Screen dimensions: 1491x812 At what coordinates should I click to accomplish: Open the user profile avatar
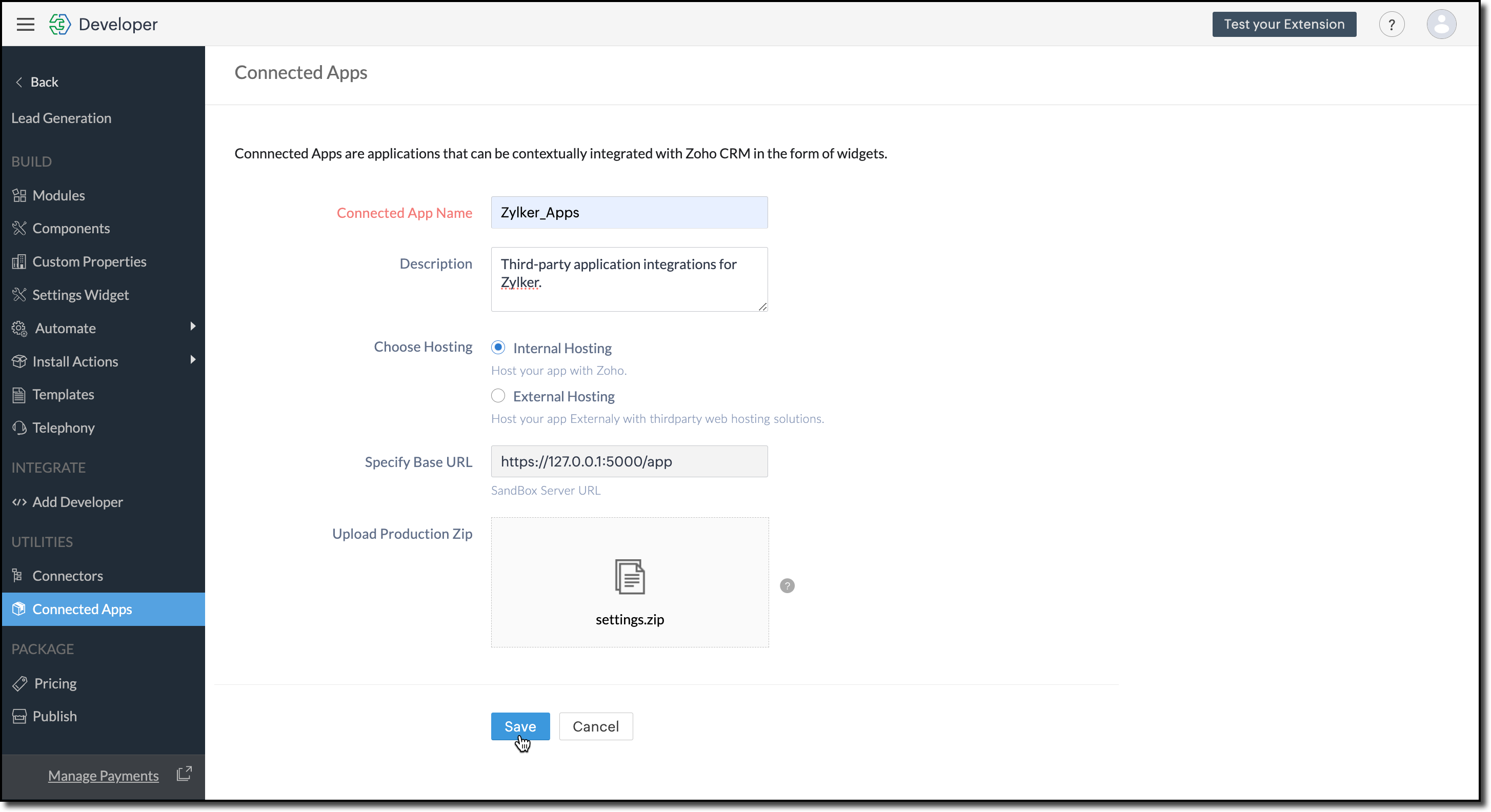[x=1441, y=24]
